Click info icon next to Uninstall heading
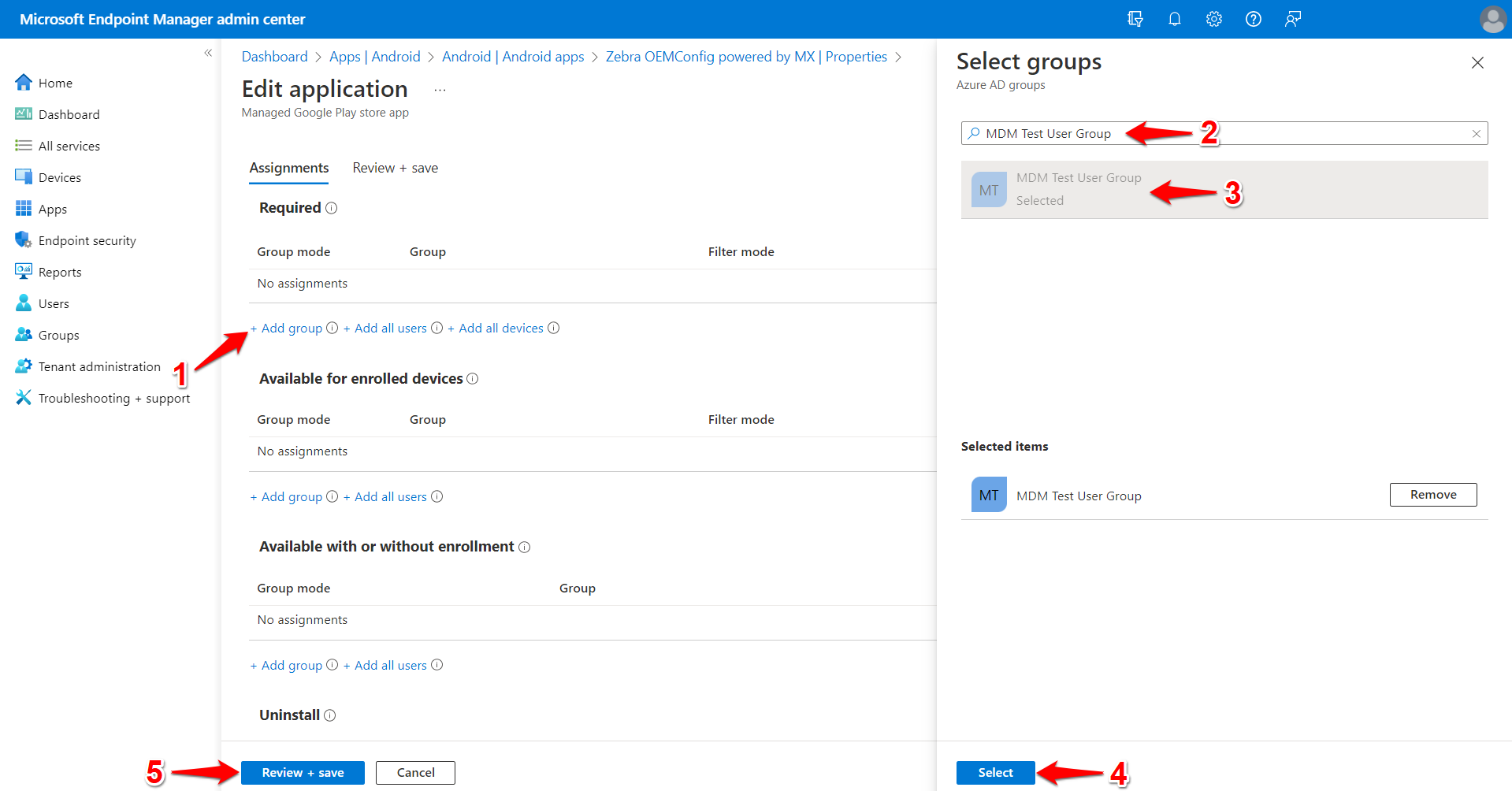Screen dimensions: 1512x791 click(x=329, y=715)
